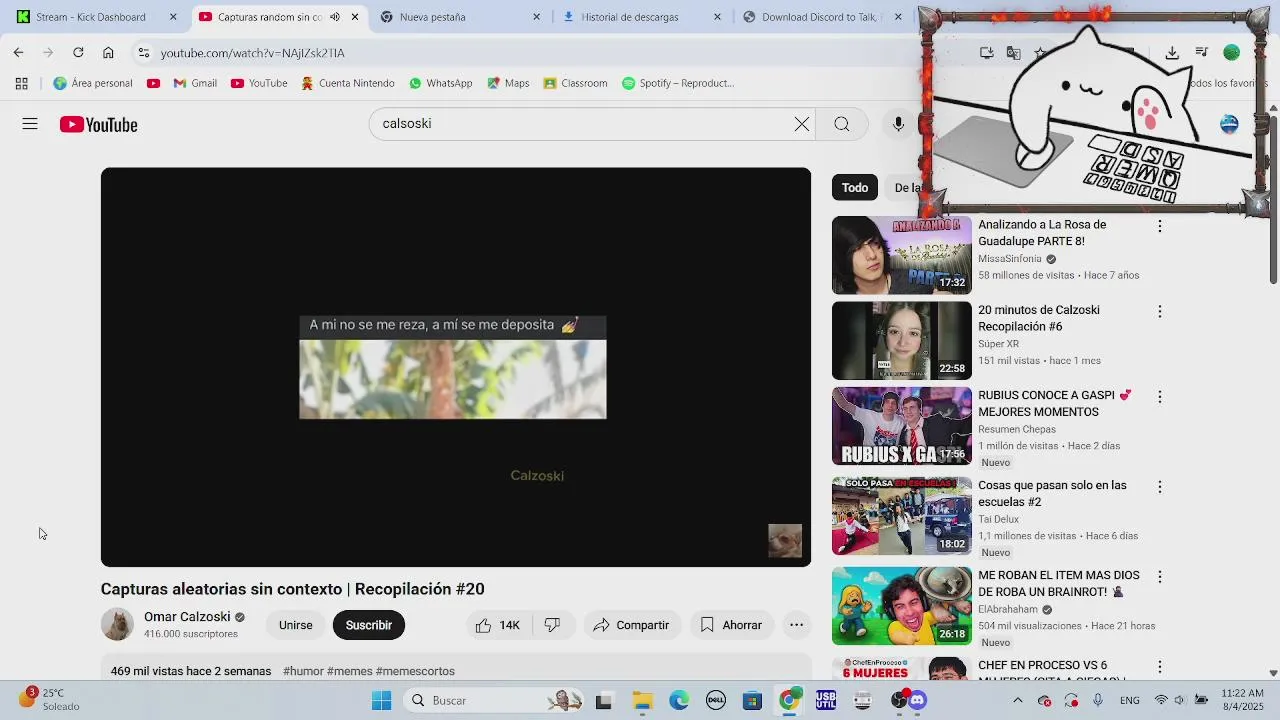Open File Explorer from taskbar
1280x720 pixels.
641,700
